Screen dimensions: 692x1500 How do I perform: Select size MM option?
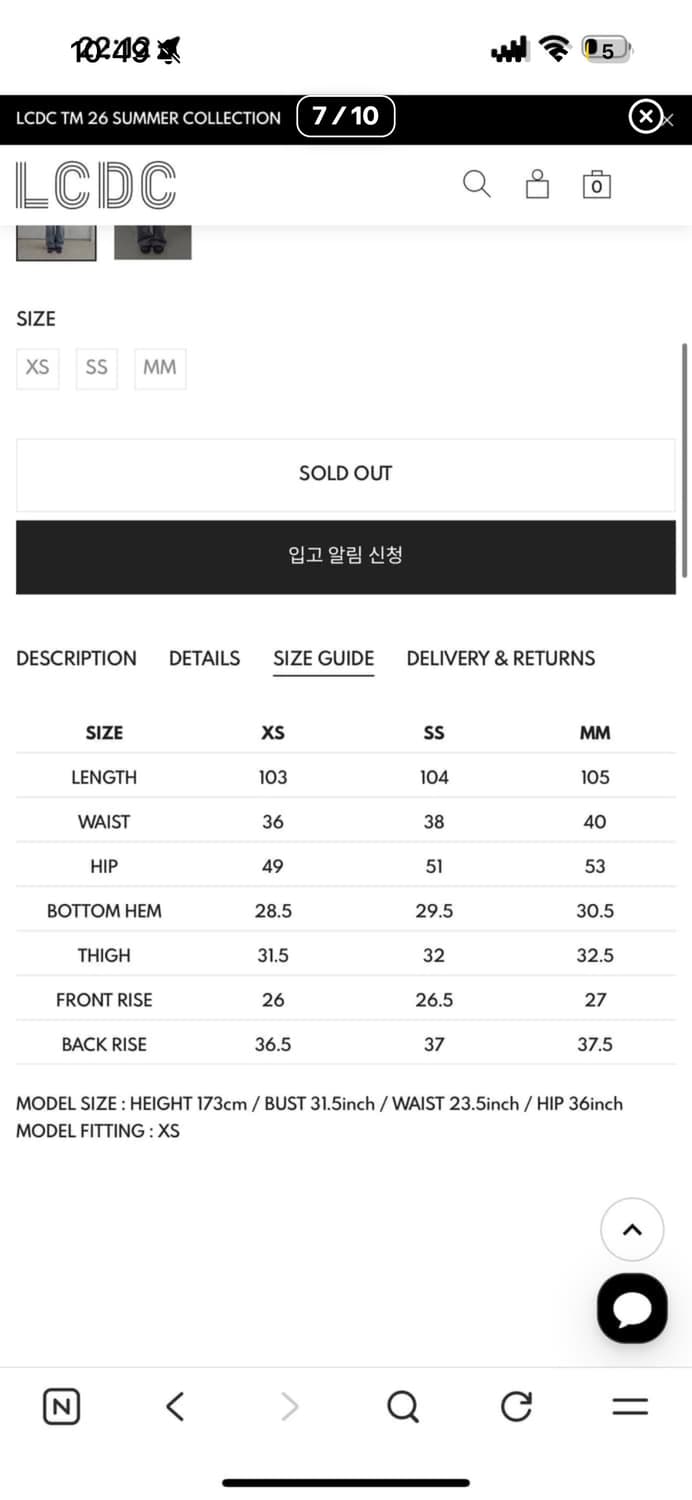point(159,368)
